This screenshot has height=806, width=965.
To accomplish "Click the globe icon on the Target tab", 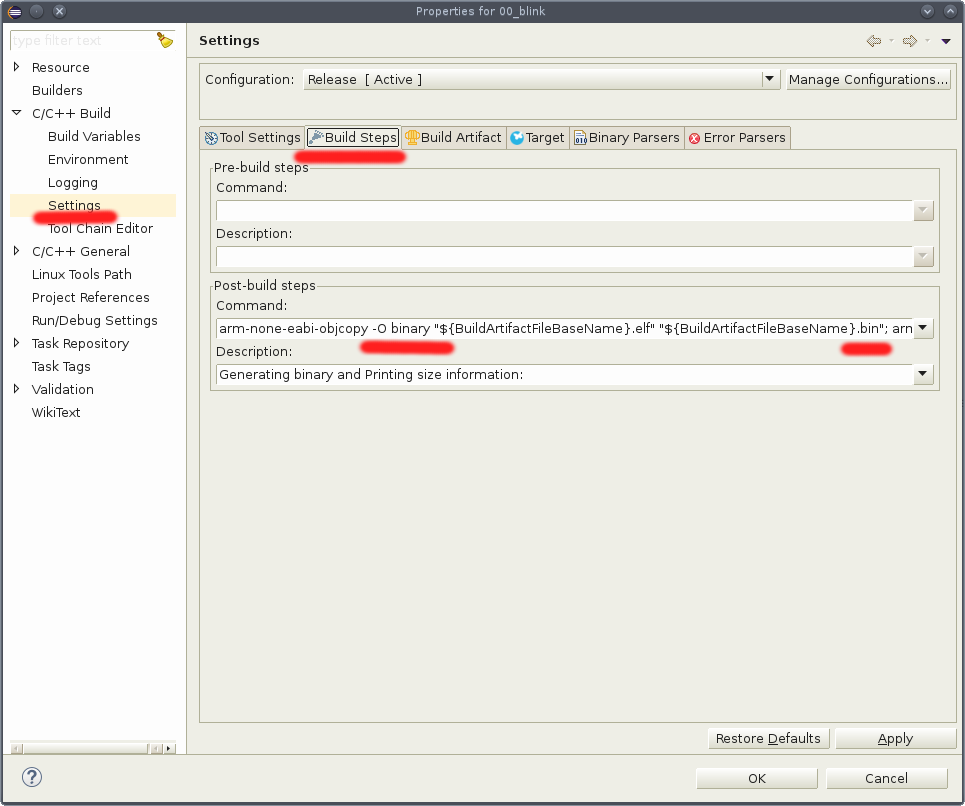I will (x=518, y=137).
